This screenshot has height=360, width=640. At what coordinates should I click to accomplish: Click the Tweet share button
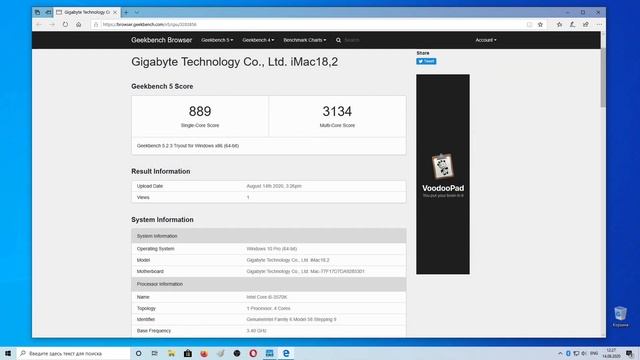426,61
